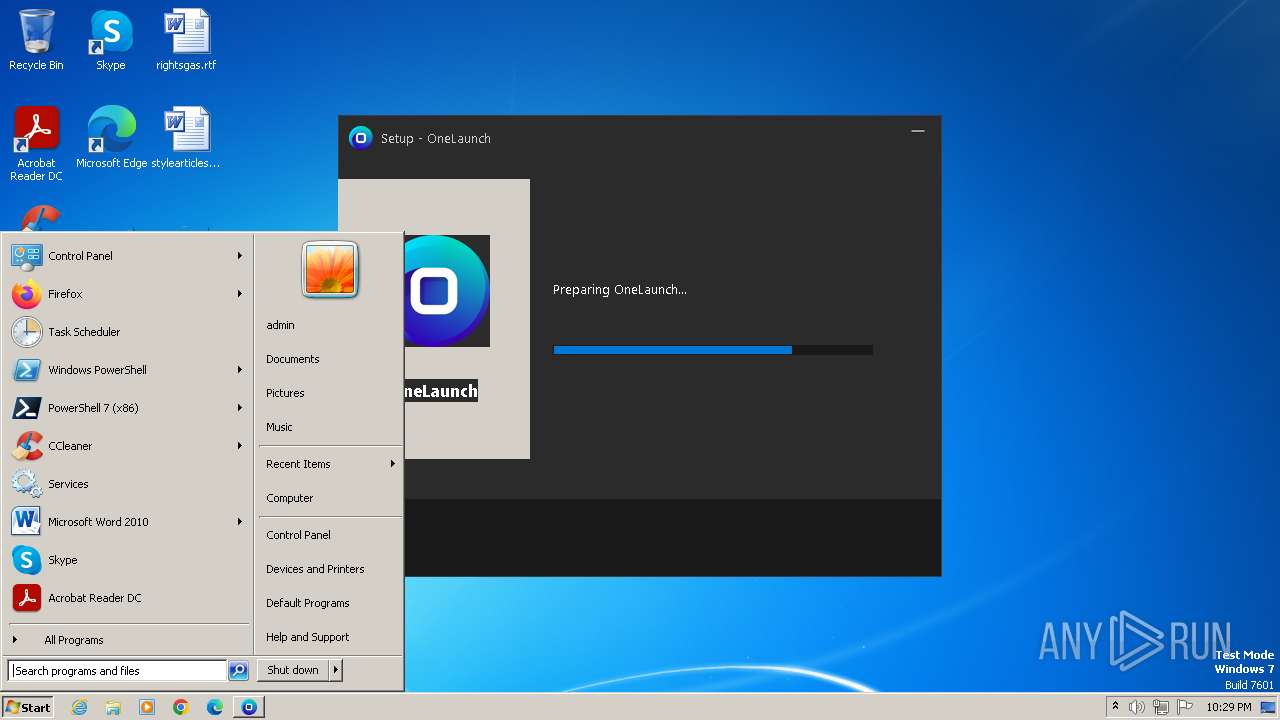The width and height of the screenshot is (1280, 720).
Task: Open All Programs list
Action: pyautogui.click(x=73, y=640)
